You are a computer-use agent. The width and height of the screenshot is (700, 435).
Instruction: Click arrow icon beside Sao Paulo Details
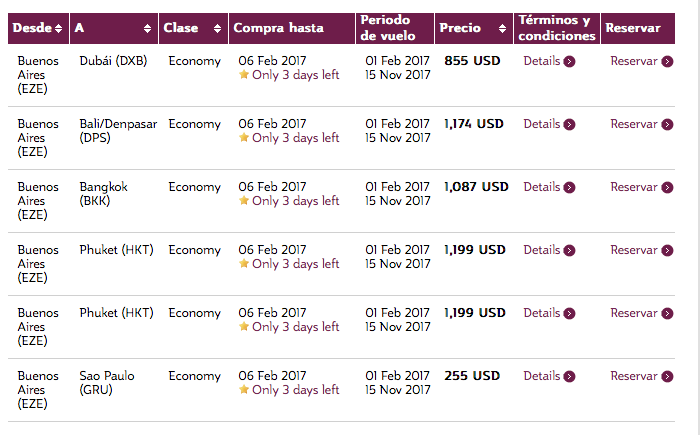pyautogui.click(x=569, y=376)
